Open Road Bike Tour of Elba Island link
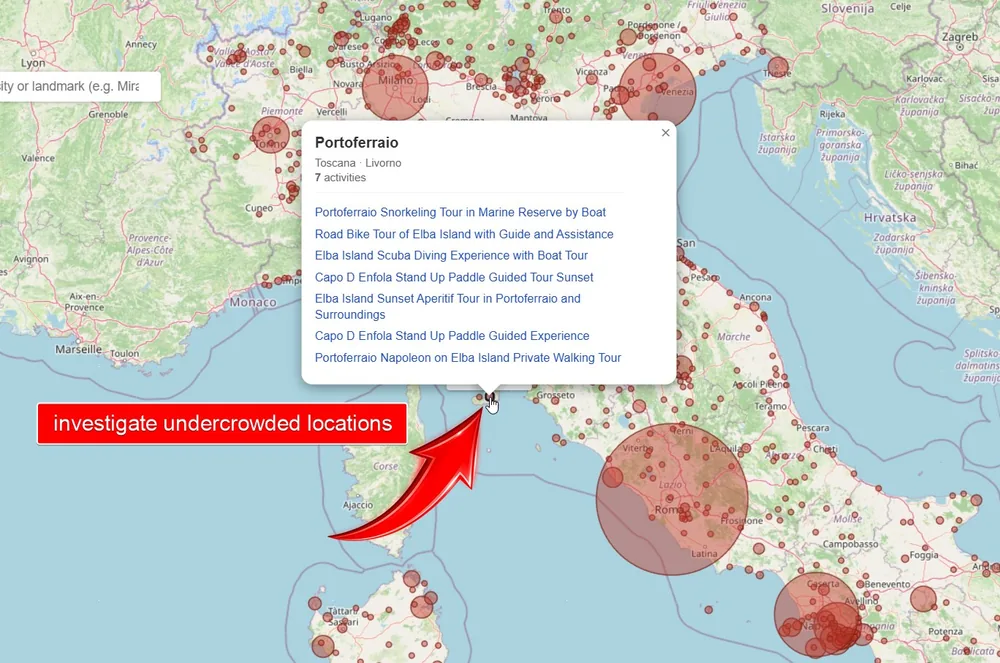Image resolution: width=1000 pixels, height=663 pixels. [x=464, y=234]
